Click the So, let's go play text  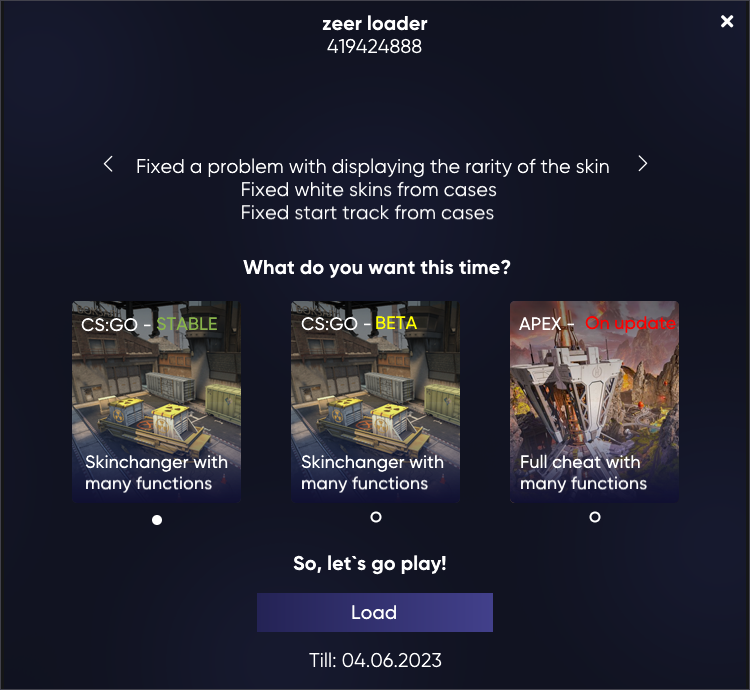(x=370, y=564)
